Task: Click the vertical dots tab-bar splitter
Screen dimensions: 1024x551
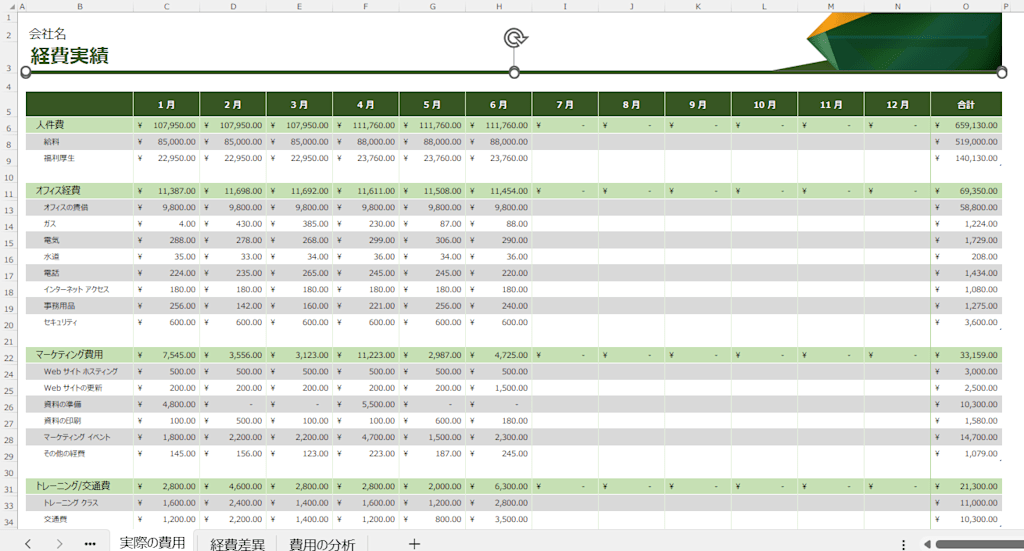Action: pos(903,544)
